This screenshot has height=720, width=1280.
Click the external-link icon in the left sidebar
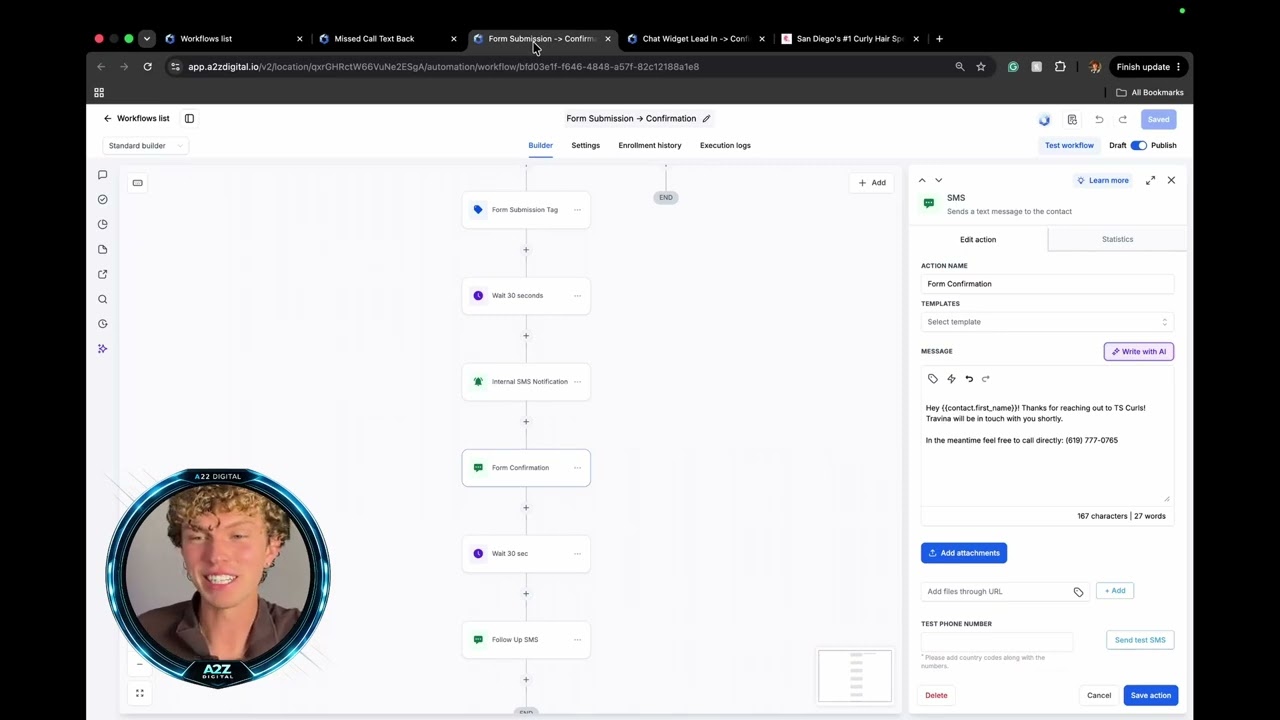point(102,274)
